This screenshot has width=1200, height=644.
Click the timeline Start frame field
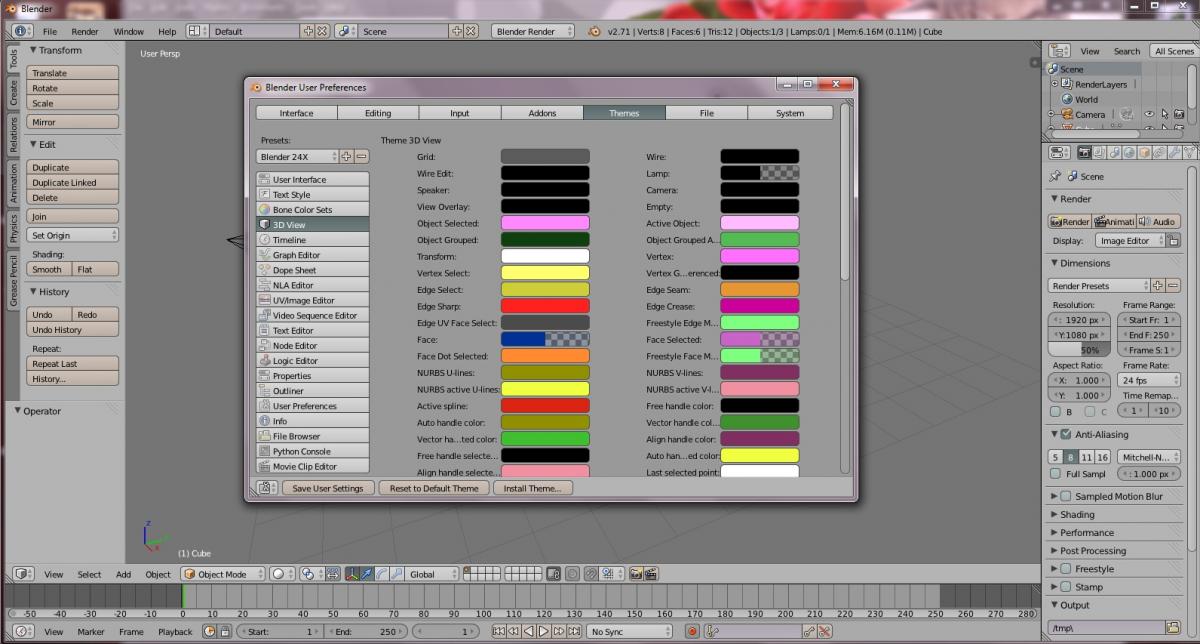[x=280, y=632]
